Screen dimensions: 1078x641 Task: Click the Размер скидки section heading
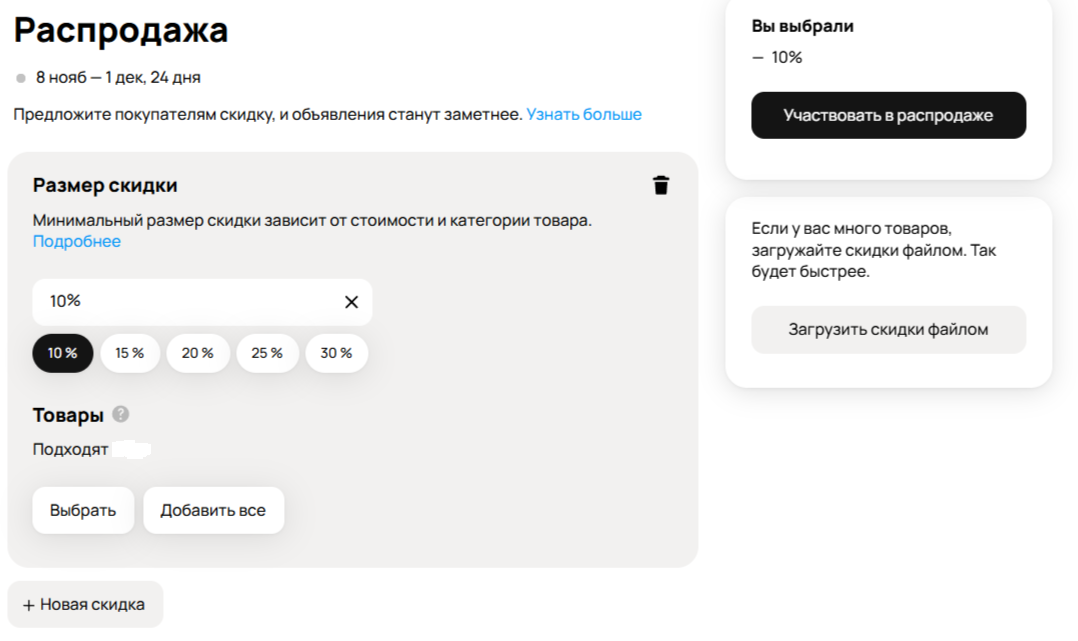105,185
